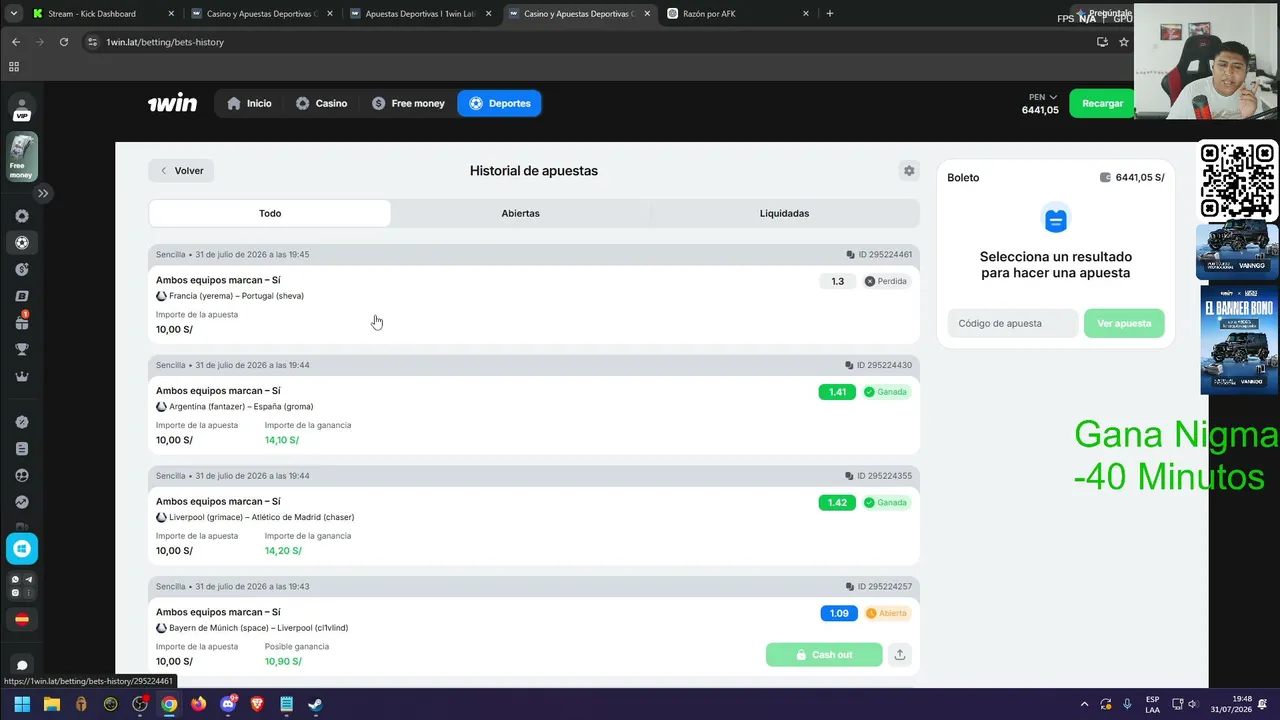Click the 1.42 odds on Liverpool – Atlético bet
The width and height of the screenshot is (1280, 720).
pyautogui.click(x=837, y=503)
